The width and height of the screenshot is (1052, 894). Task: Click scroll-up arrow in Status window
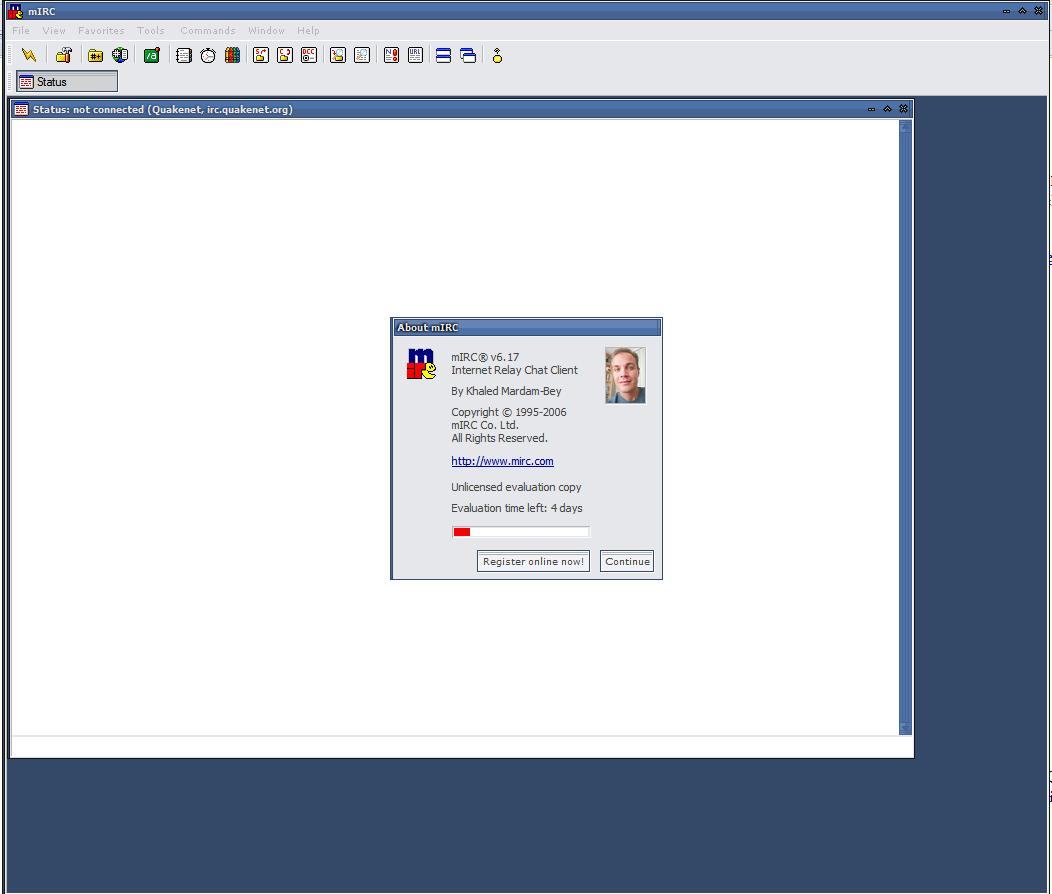pyautogui.click(x=905, y=127)
